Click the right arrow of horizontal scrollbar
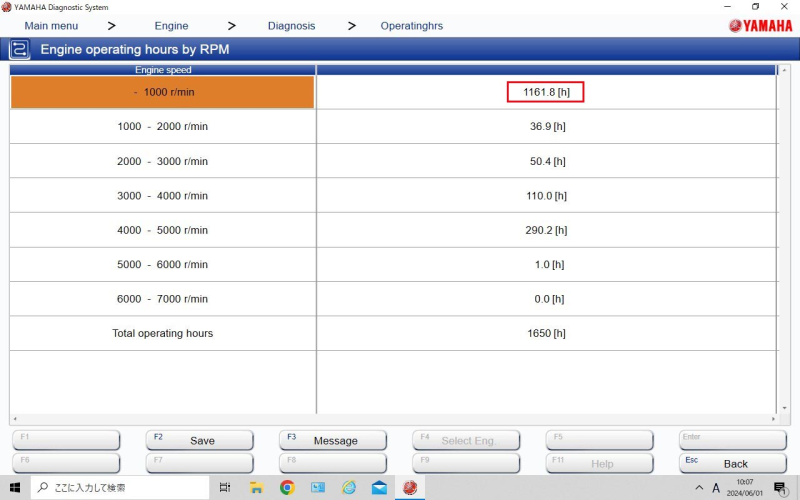Screen dimensions: 800x500 (773, 419)
